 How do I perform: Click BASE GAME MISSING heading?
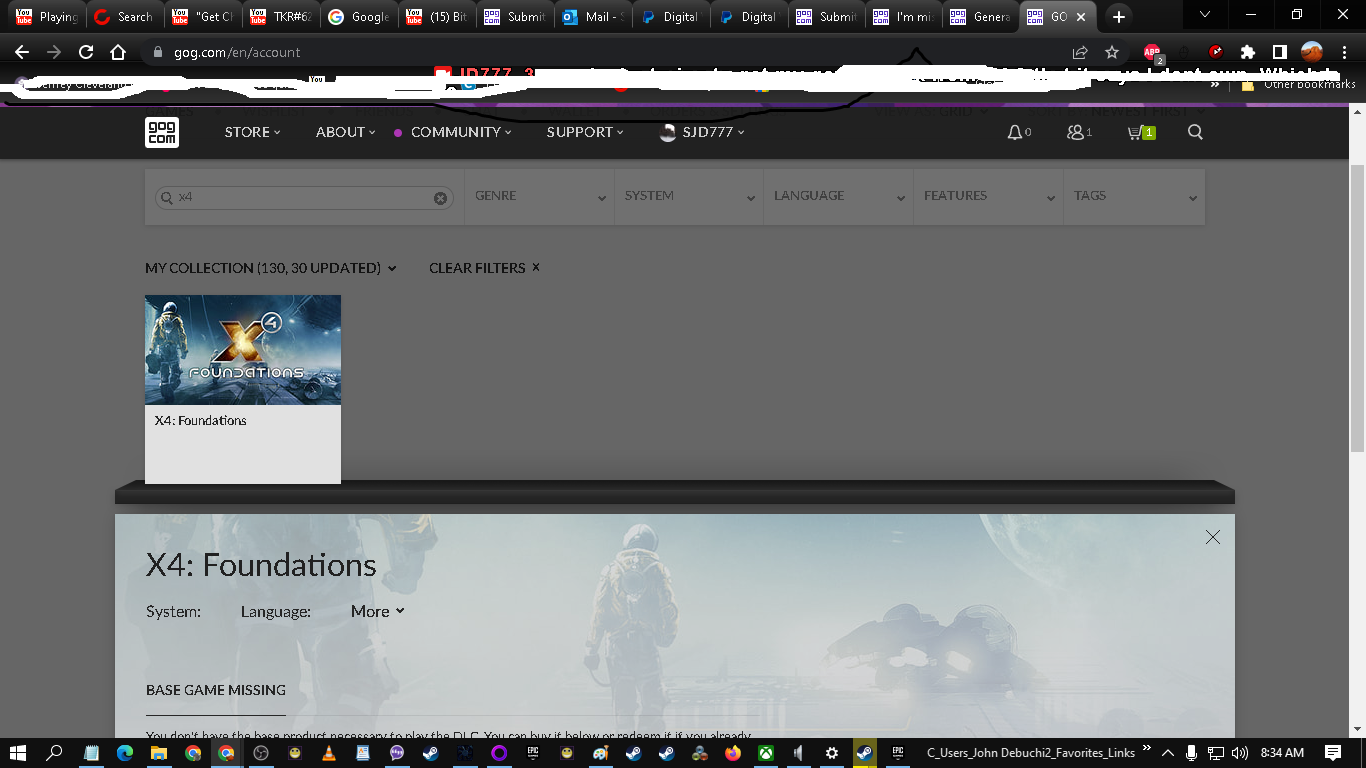click(216, 690)
